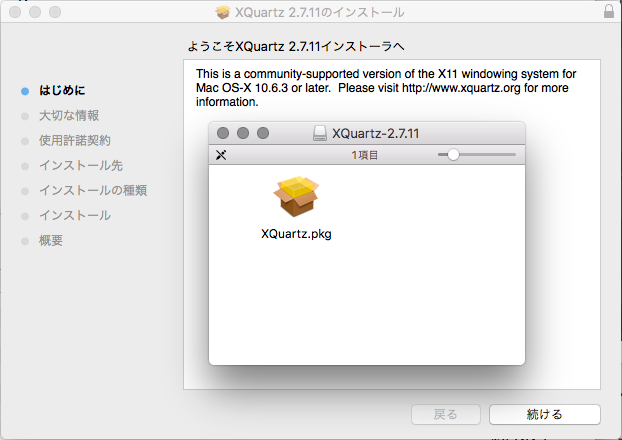Viewport: 622px width, 440px height.
Task: Minimize the XQuartz installer window
Action: tap(33, 13)
